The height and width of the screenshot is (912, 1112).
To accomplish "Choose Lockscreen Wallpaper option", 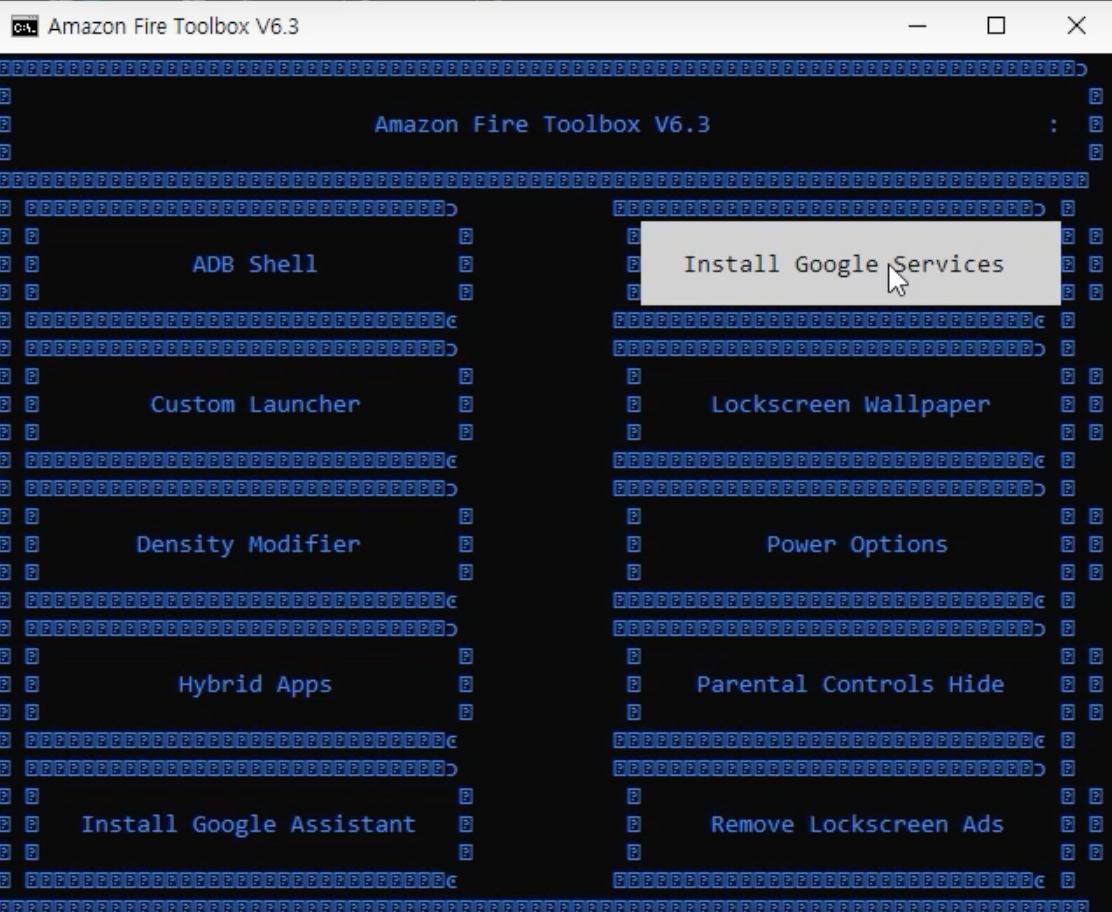I will (850, 404).
